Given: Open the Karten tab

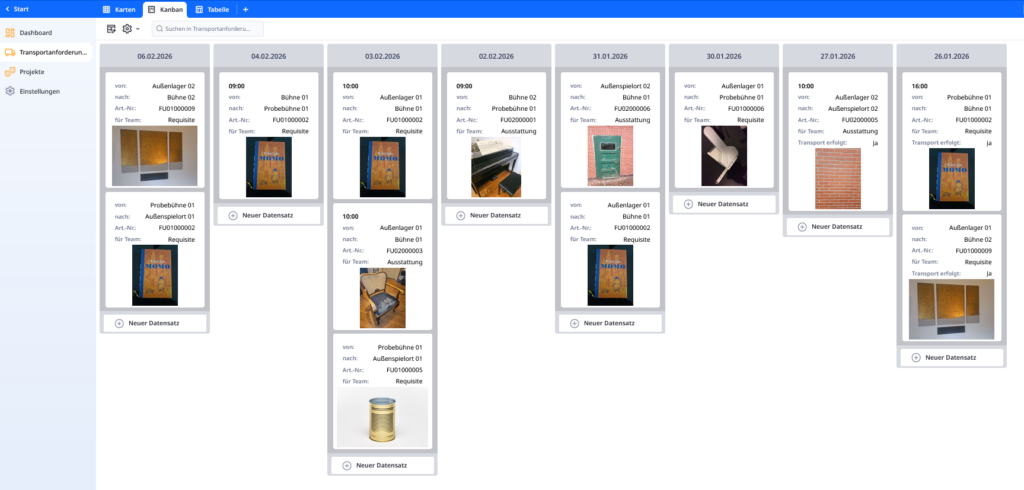Looking at the screenshot, I should tap(120, 10).
